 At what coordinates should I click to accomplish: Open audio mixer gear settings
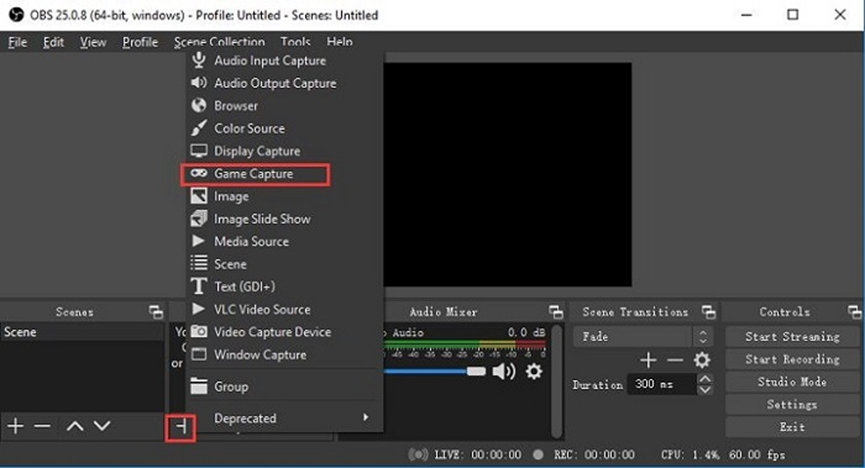(x=534, y=372)
